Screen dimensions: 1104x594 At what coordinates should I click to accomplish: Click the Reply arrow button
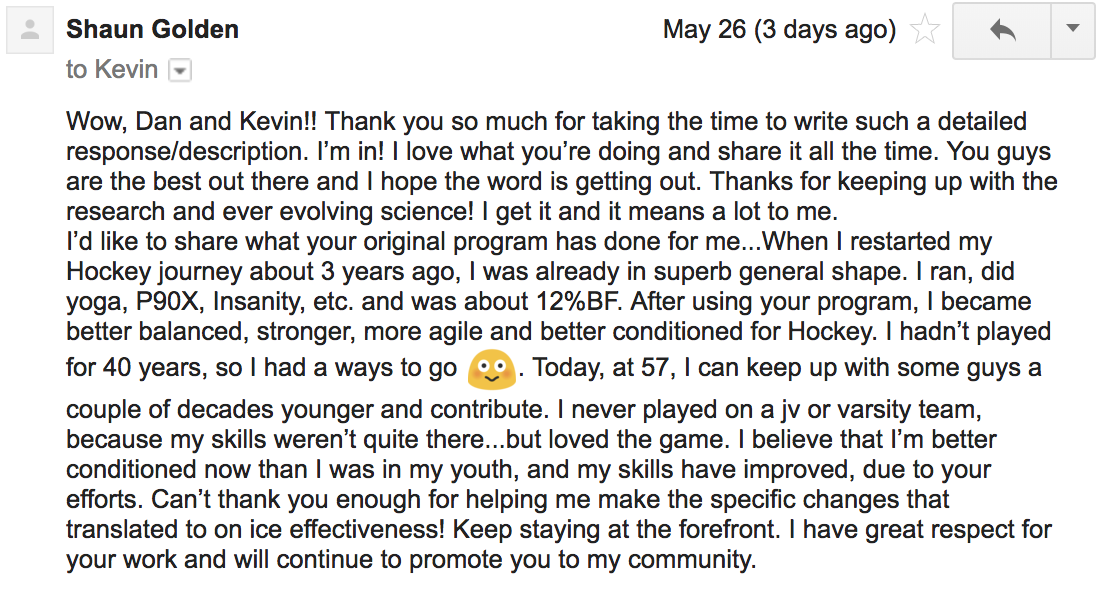click(x=1002, y=30)
